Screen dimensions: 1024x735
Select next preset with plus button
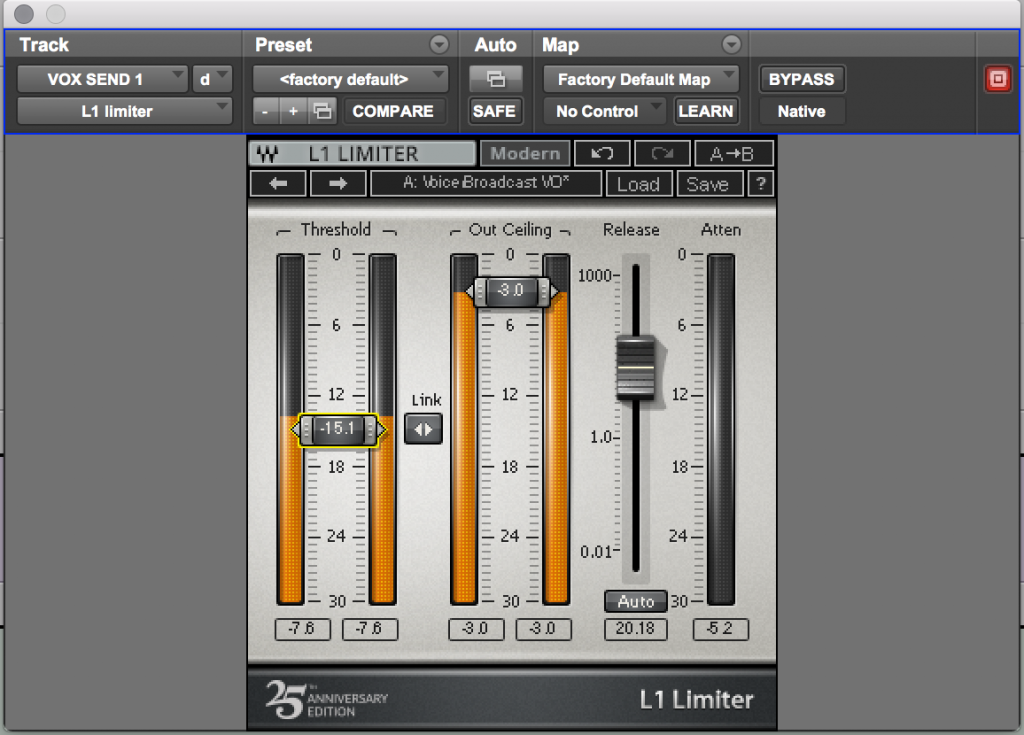click(293, 111)
